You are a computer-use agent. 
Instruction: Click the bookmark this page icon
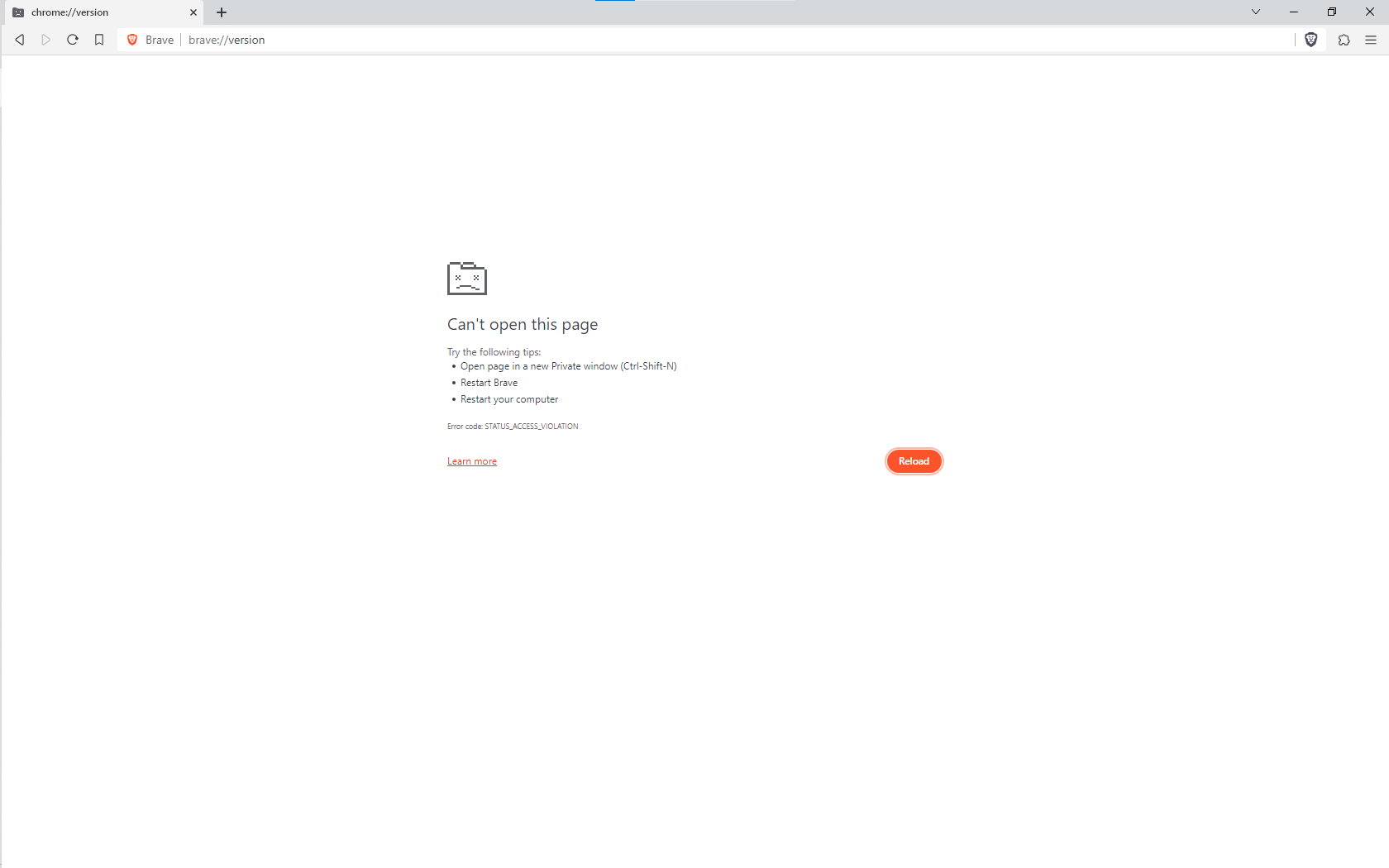tap(99, 39)
